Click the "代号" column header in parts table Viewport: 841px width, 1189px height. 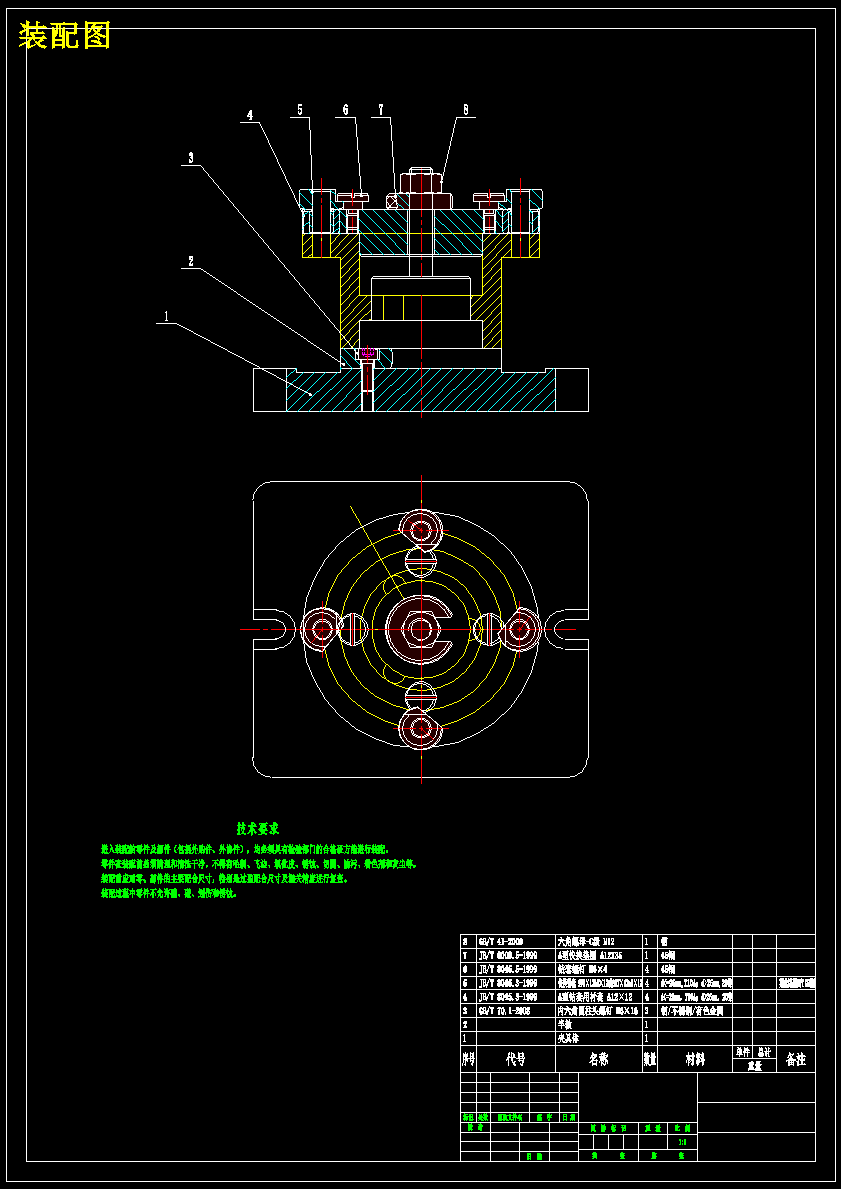(516, 1059)
